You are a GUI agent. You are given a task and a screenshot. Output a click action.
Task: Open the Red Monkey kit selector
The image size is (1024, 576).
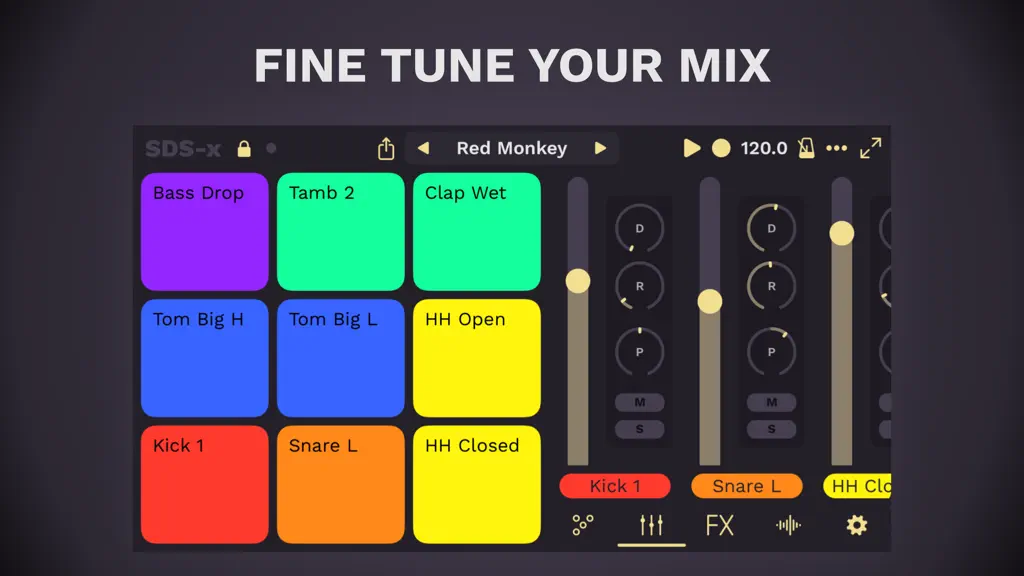click(511, 148)
